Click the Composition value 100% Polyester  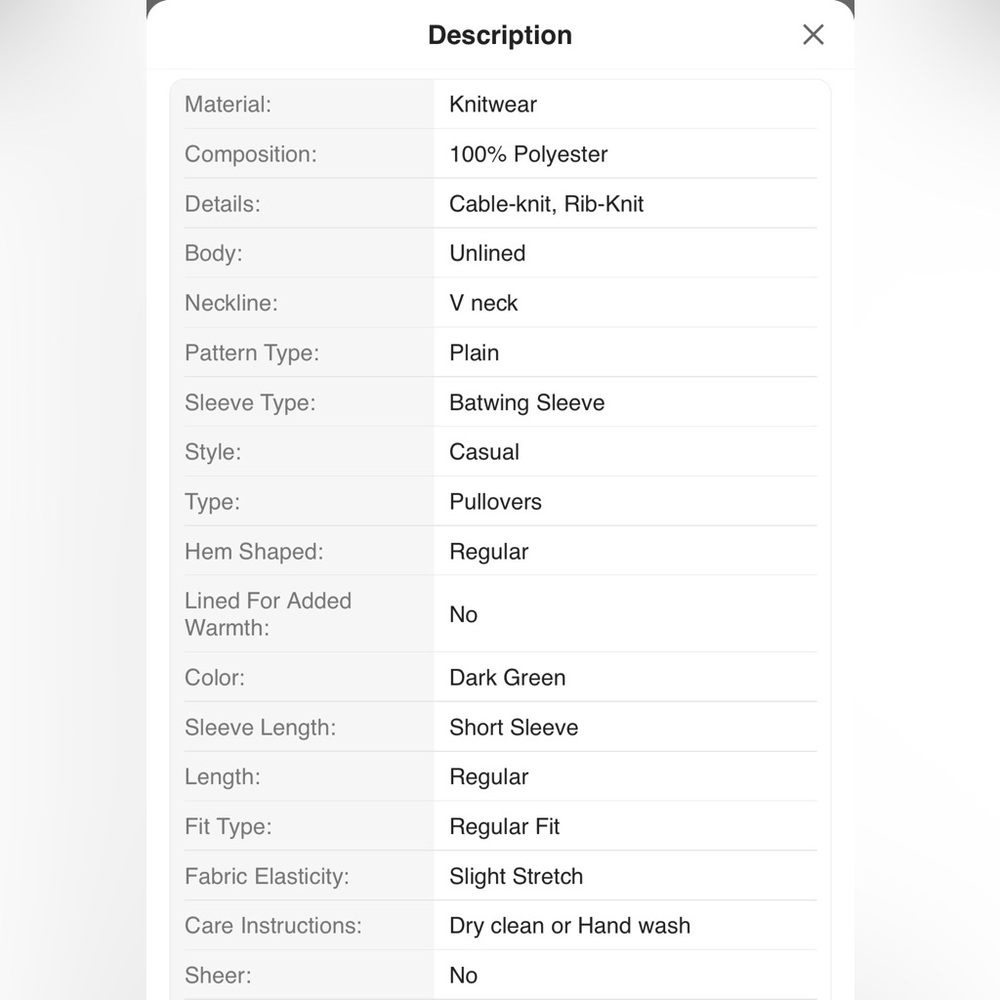point(528,154)
